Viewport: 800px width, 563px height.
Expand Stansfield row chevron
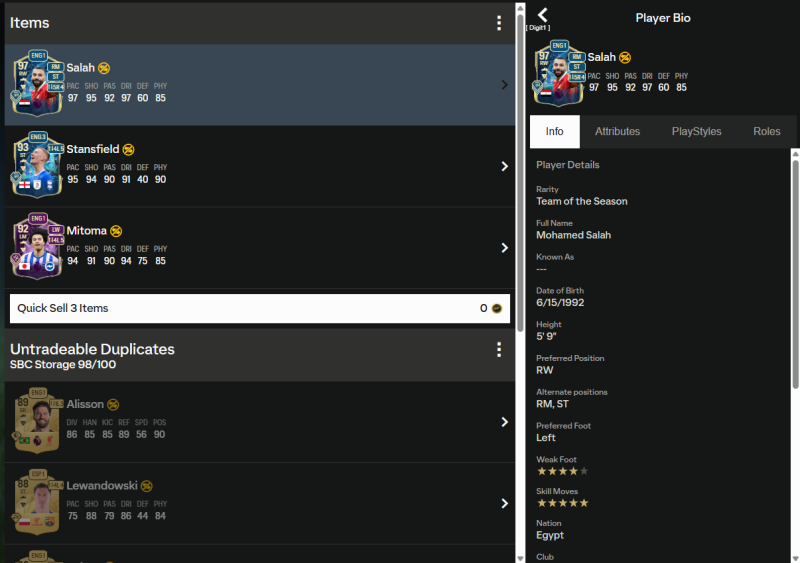click(504, 166)
